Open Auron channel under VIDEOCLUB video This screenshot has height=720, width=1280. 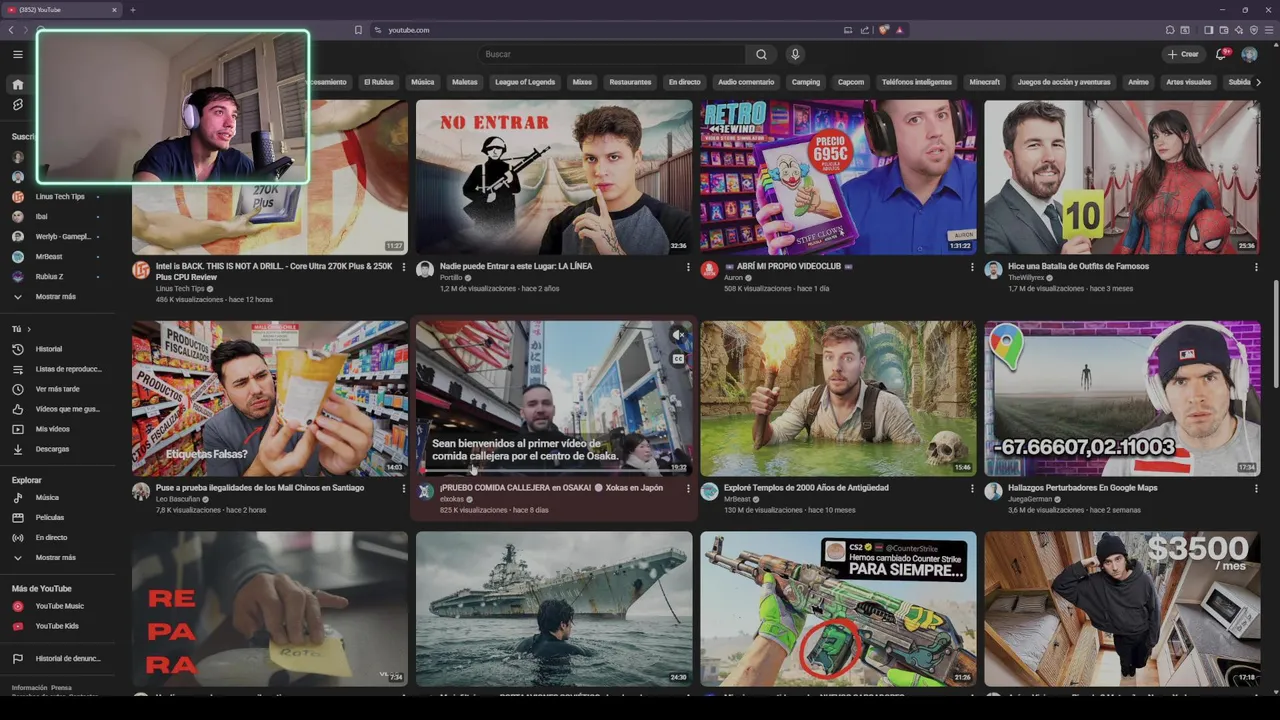point(733,278)
